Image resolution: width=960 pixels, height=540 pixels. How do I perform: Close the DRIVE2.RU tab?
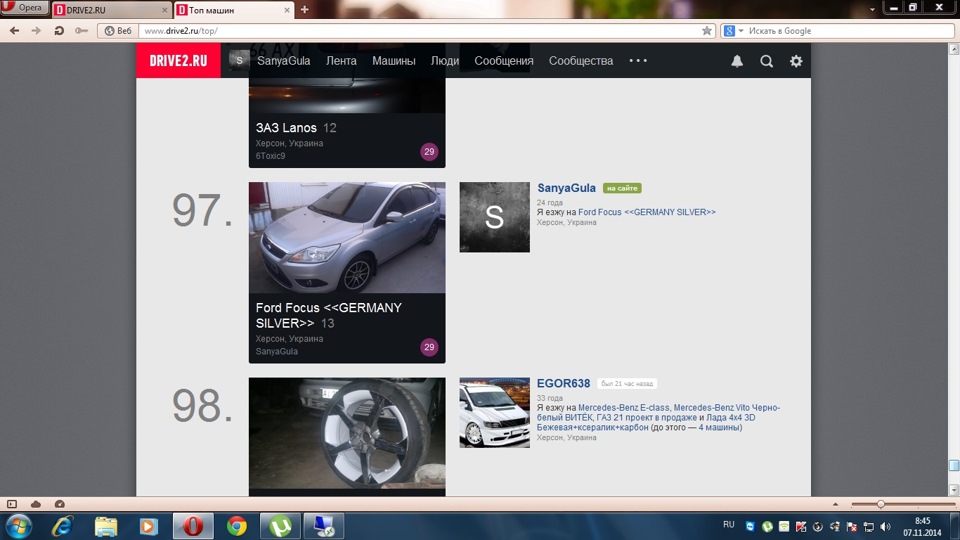[164, 10]
